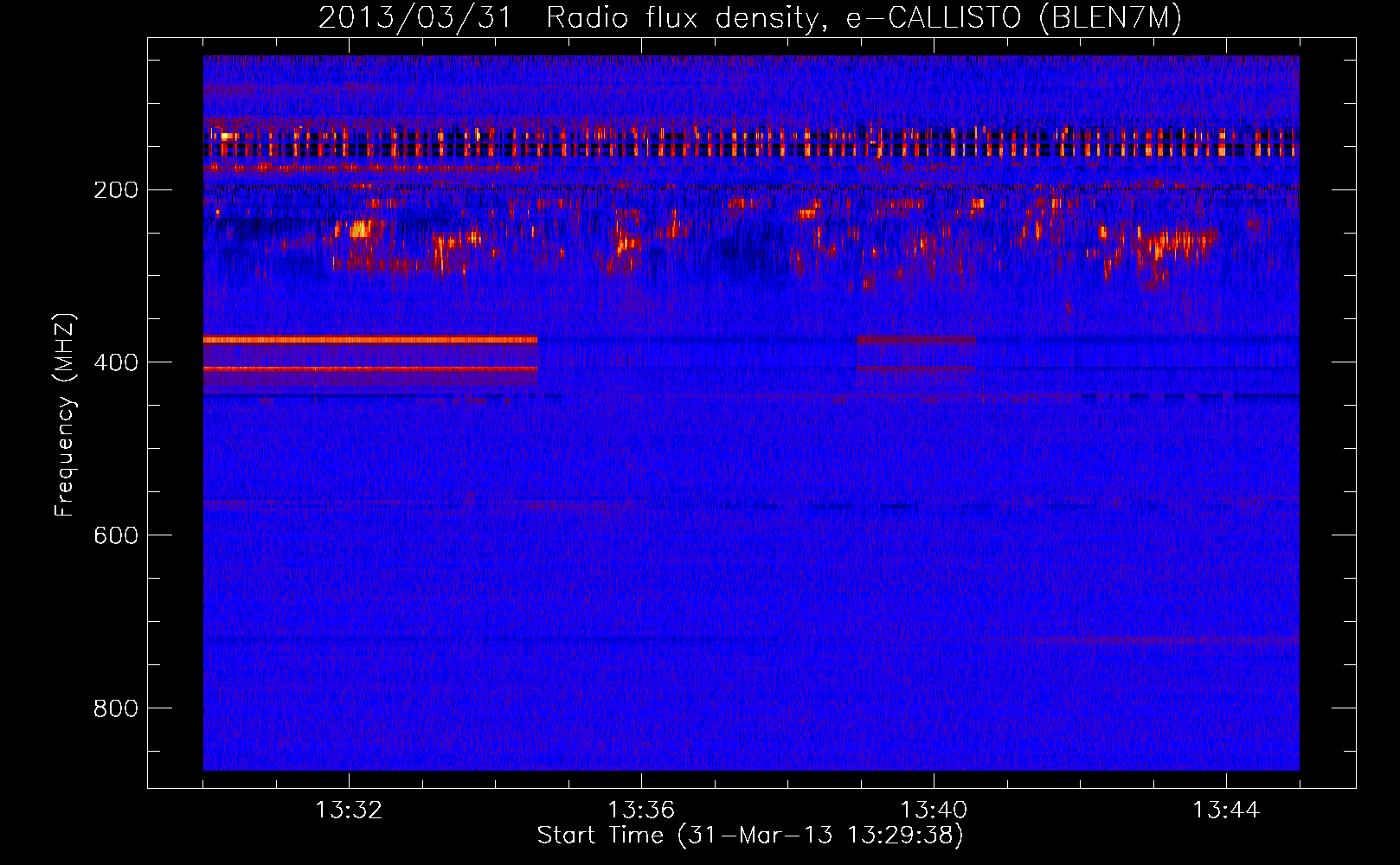
Task: Click the 400 frequency tick label
Action: point(115,363)
